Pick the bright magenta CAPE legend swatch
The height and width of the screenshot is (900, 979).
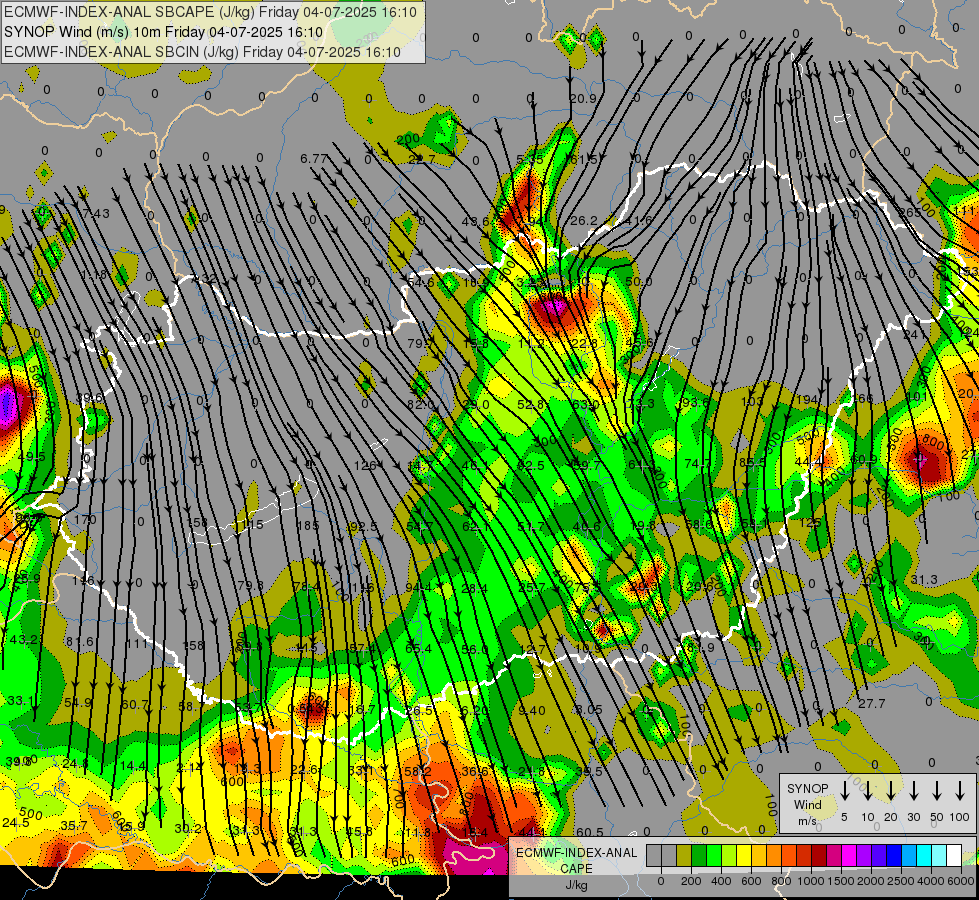[x=850, y=856]
